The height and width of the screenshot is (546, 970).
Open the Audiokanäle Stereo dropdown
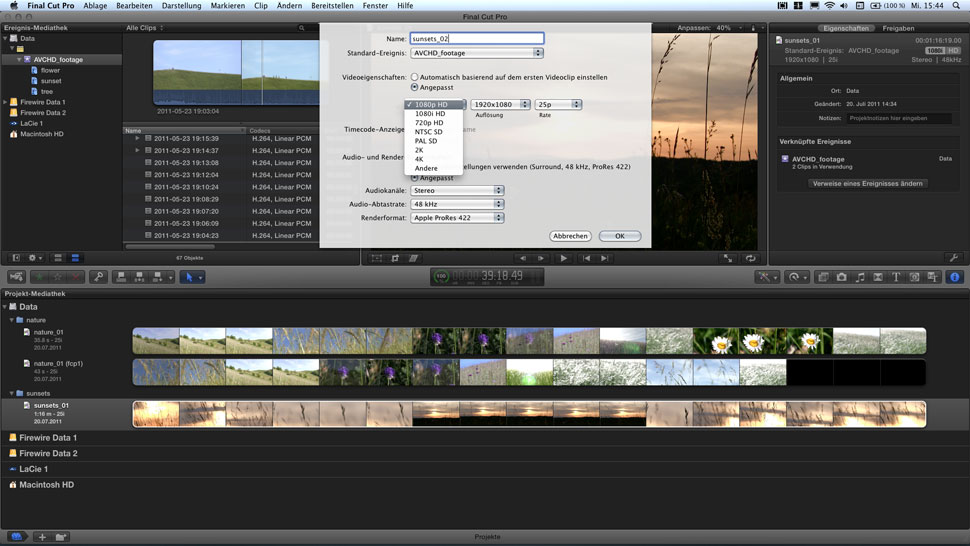pyautogui.click(x=456, y=190)
